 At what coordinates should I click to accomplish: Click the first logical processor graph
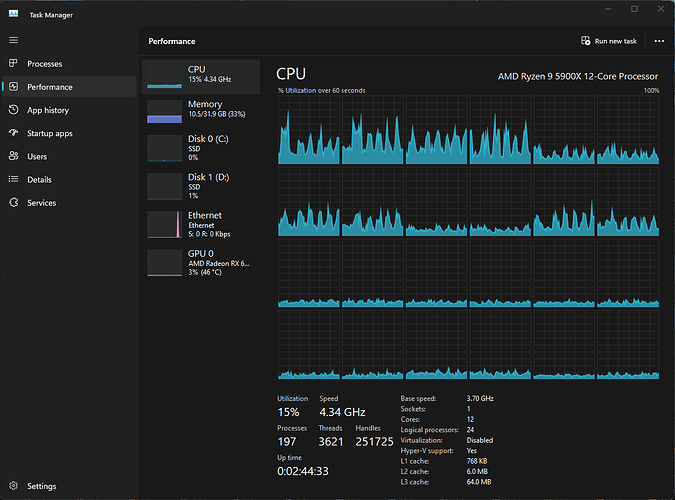coord(309,130)
